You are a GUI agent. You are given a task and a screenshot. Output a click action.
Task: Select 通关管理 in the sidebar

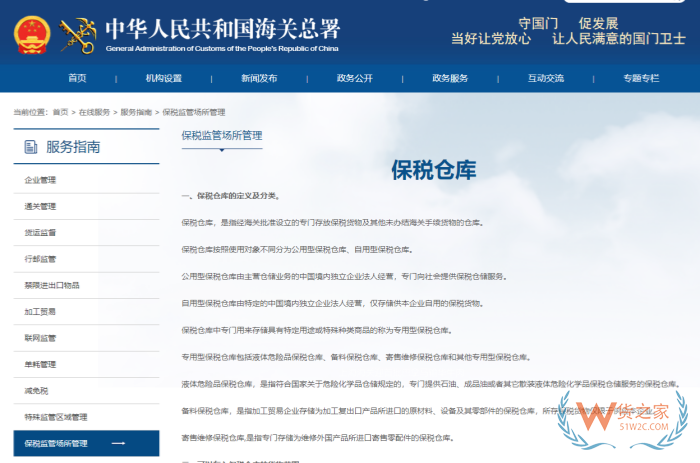(40, 206)
